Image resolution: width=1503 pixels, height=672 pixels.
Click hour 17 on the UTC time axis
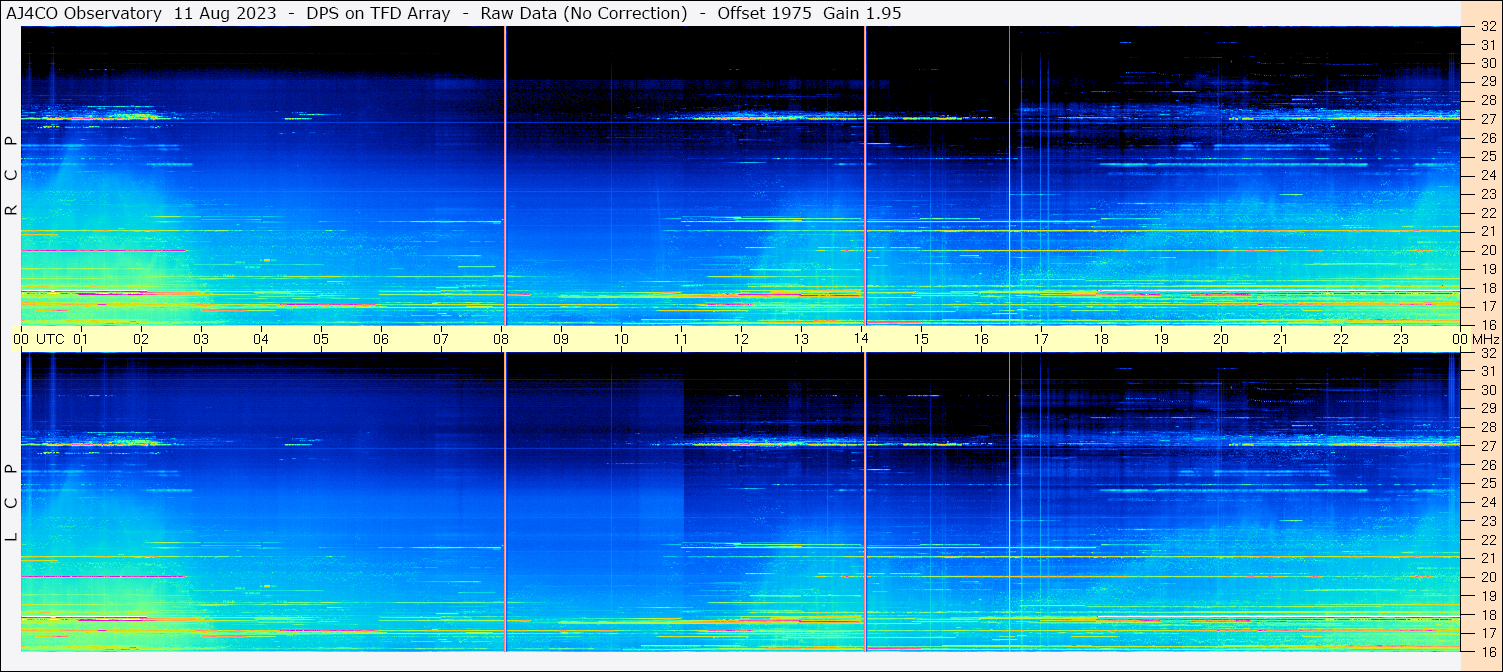pos(1041,339)
